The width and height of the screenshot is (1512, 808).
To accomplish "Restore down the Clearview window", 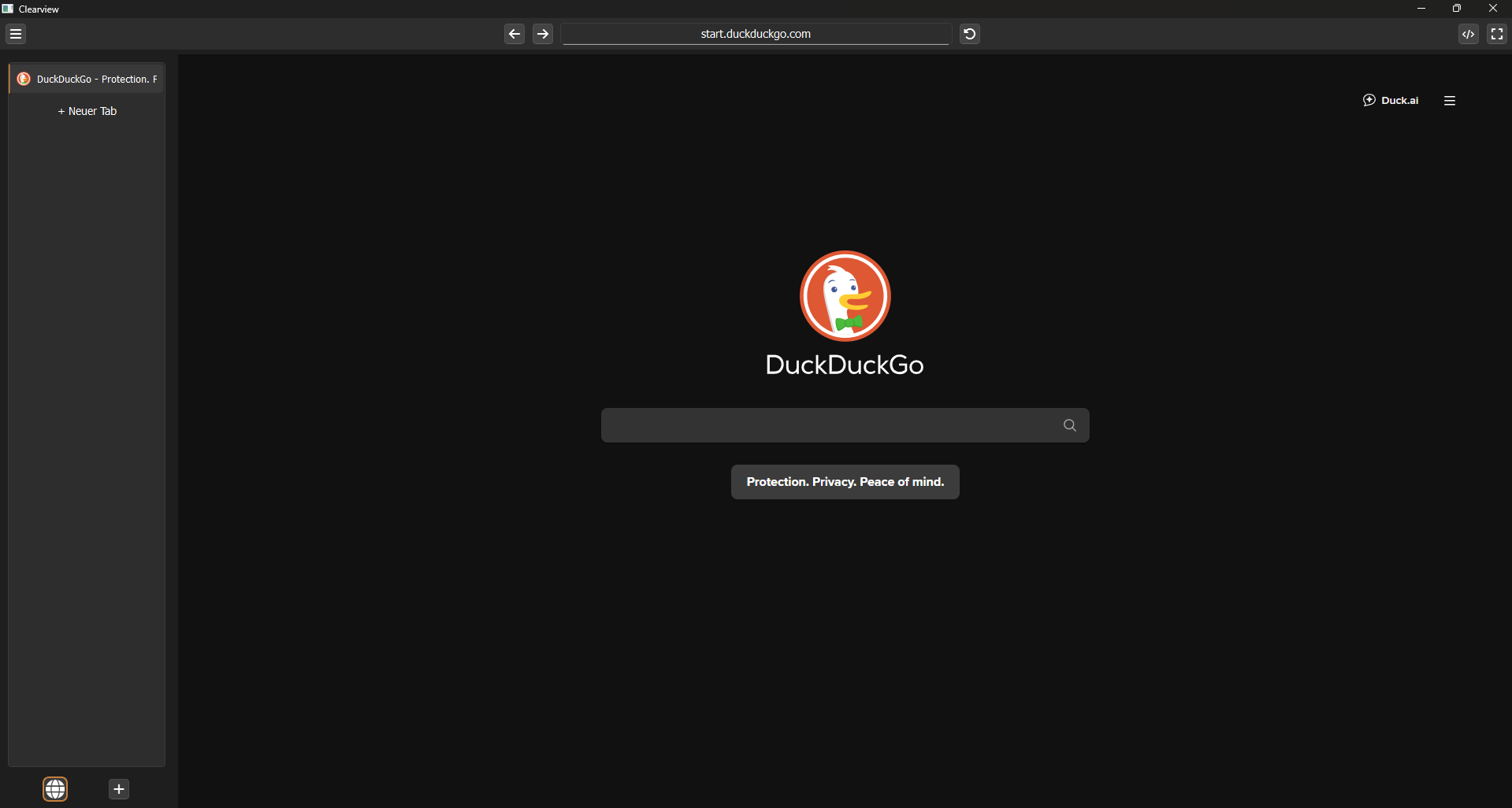I will 1457,9.
